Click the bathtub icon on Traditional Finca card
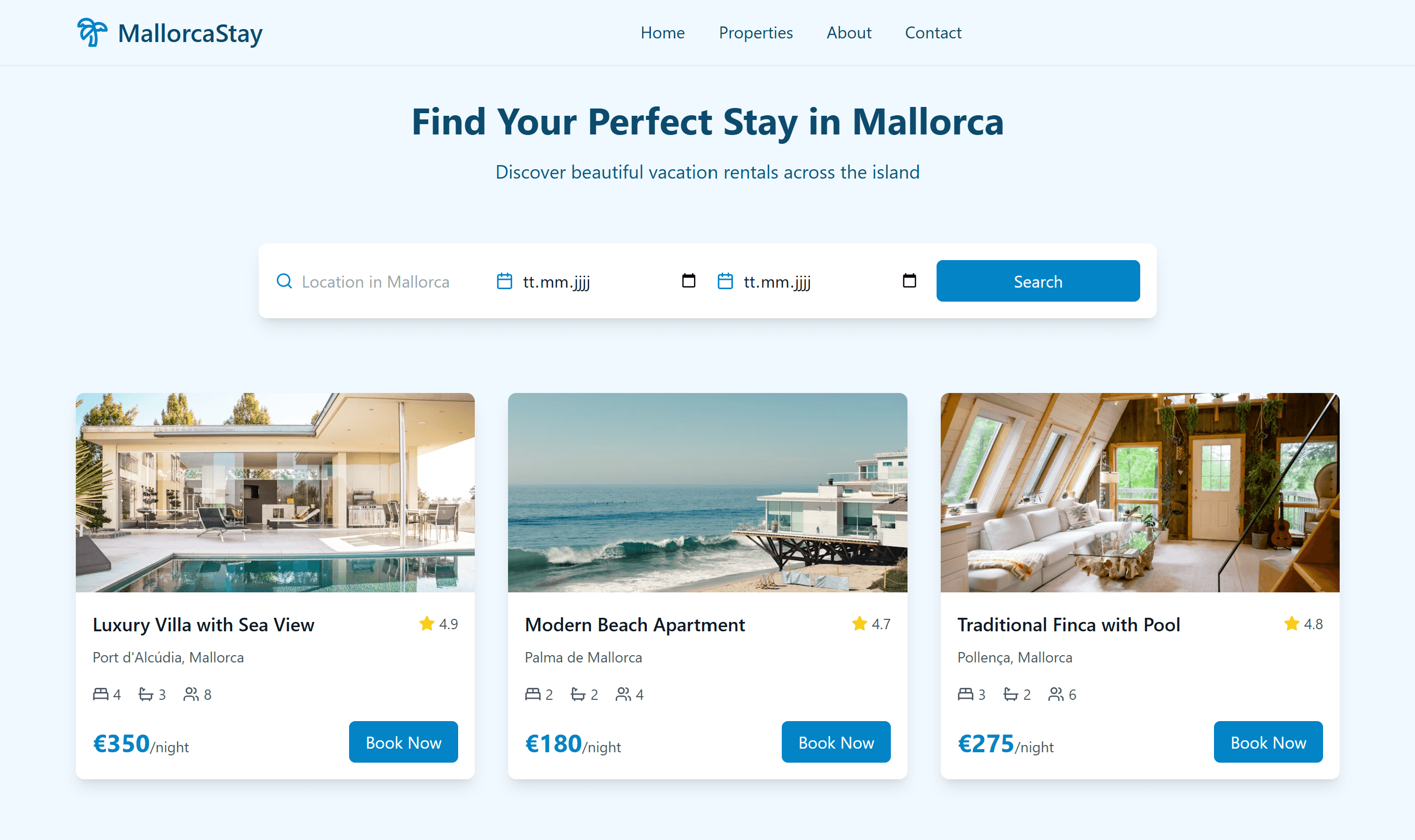The image size is (1415, 840). (1011, 694)
